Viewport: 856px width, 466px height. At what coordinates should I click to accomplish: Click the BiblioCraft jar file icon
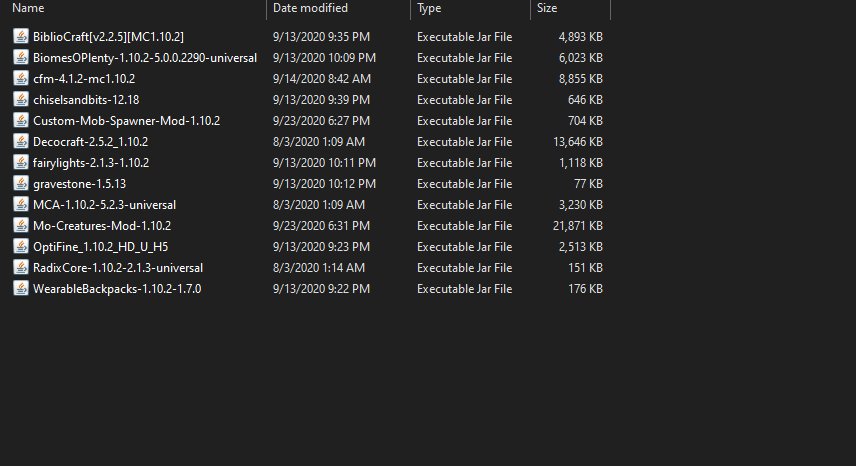point(21,37)
